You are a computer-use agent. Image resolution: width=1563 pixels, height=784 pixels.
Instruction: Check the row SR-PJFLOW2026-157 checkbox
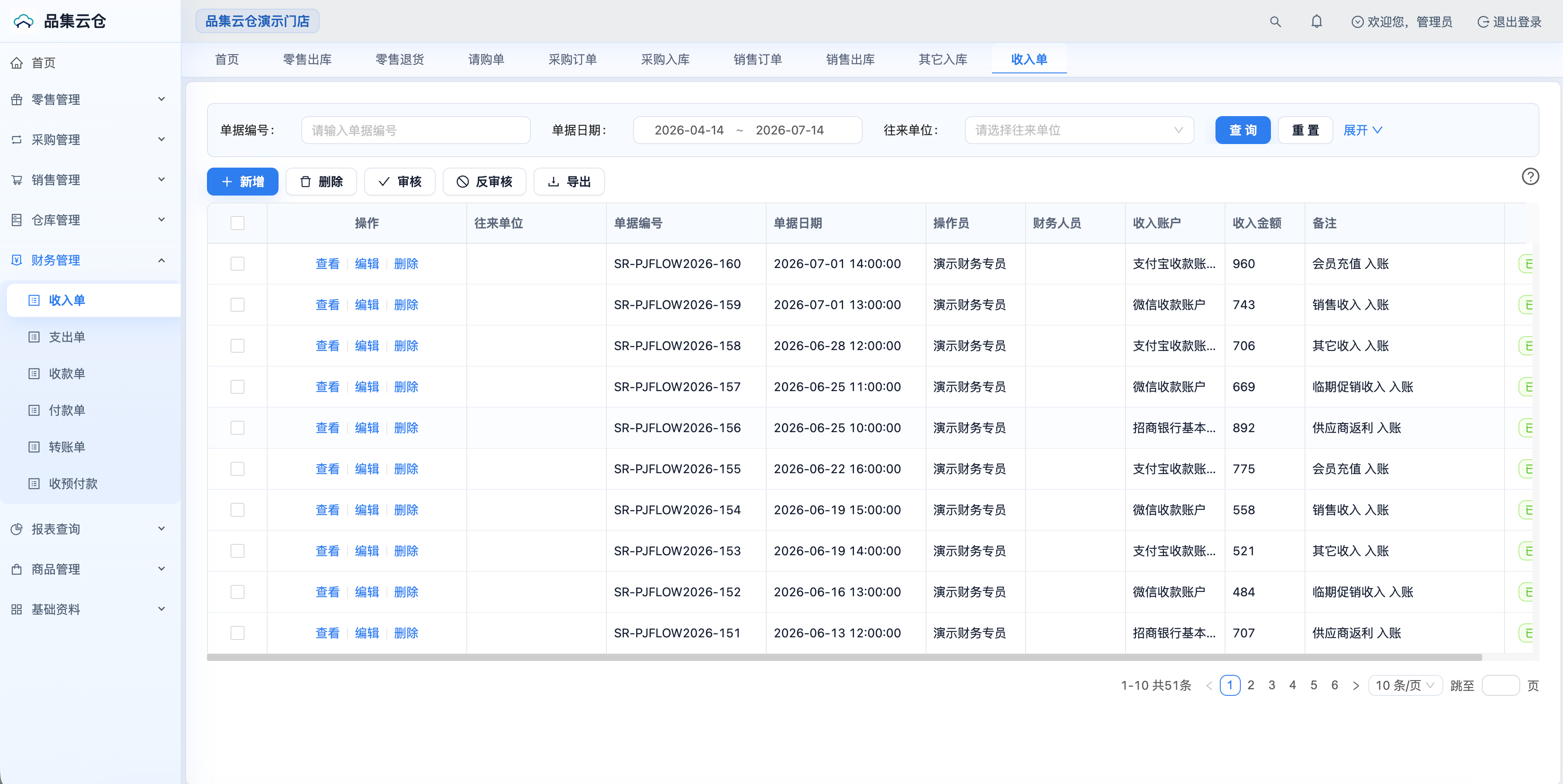pos(237,386)
